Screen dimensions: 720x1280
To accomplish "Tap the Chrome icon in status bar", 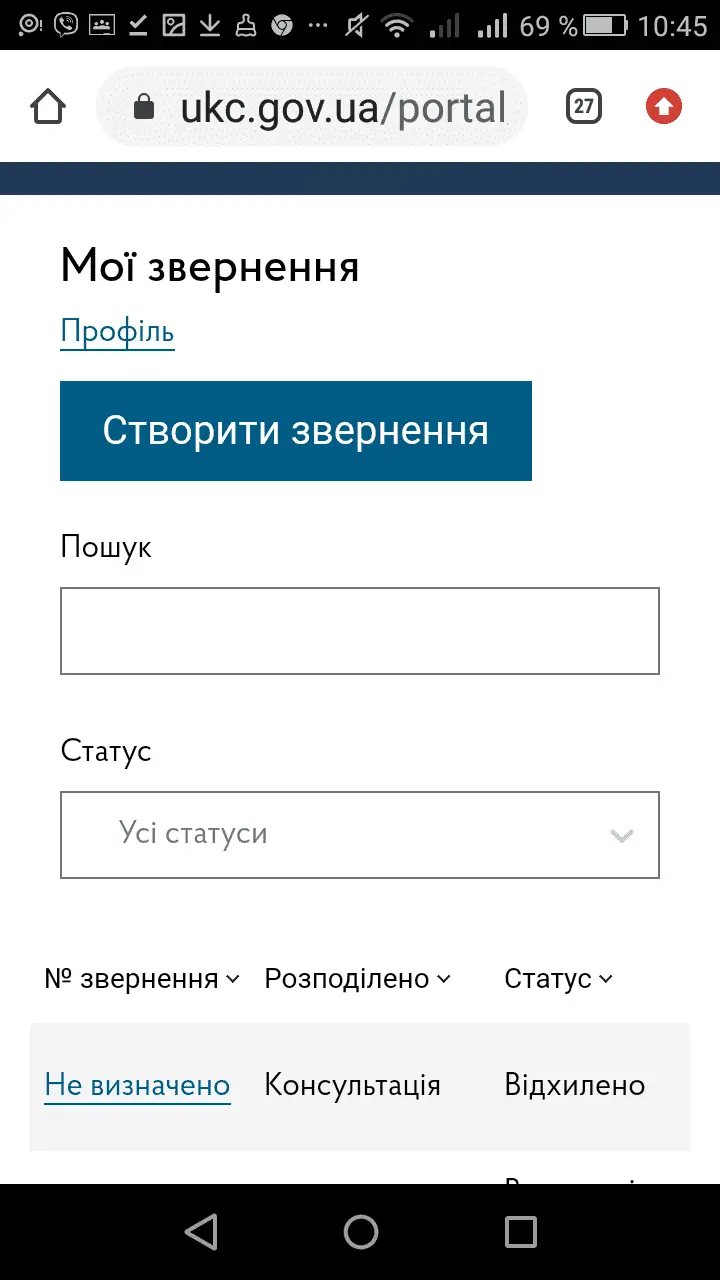I will pyautogui.click(x=282, y=26).
